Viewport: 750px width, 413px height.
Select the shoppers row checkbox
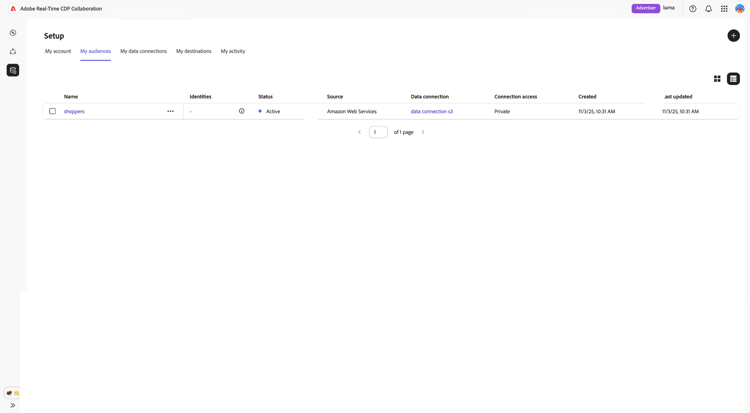click(x=53, y=111)
